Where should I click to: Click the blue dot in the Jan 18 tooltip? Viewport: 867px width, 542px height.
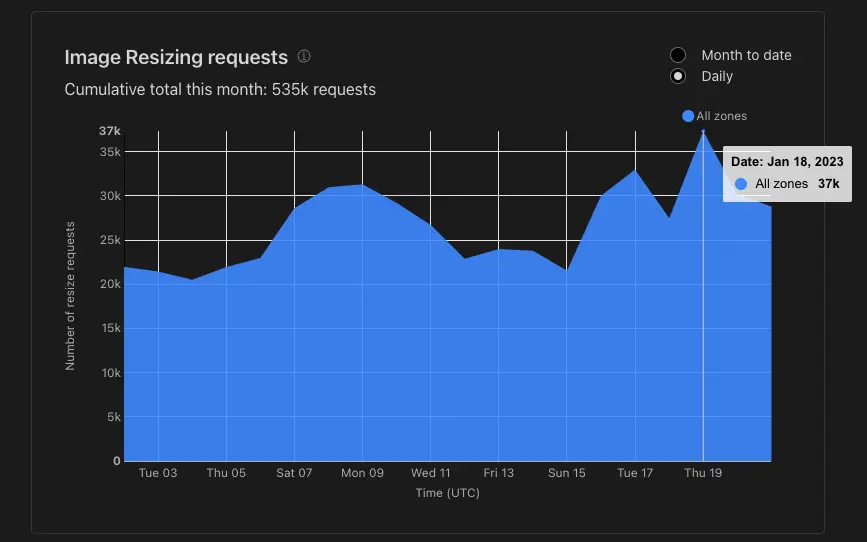click(x=741, y=184)
